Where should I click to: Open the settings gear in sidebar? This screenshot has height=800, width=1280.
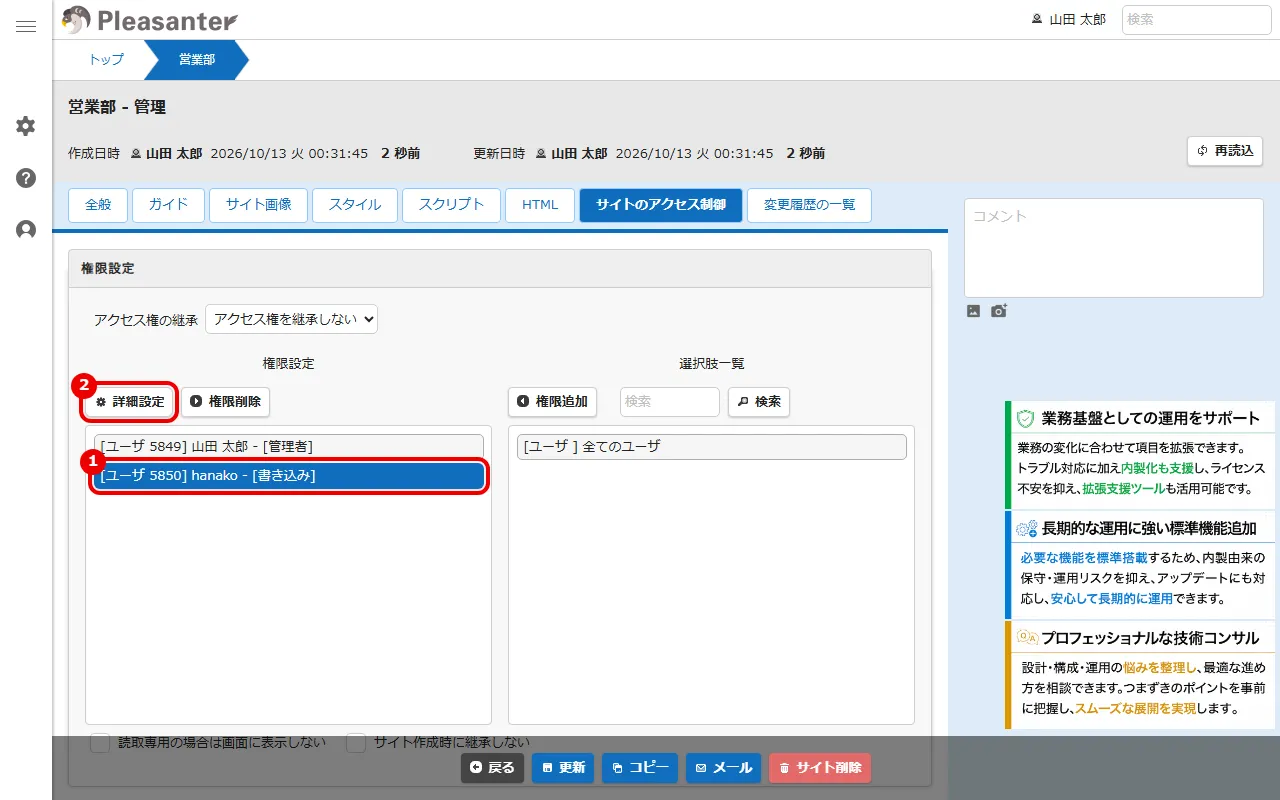tap(26, 126)
